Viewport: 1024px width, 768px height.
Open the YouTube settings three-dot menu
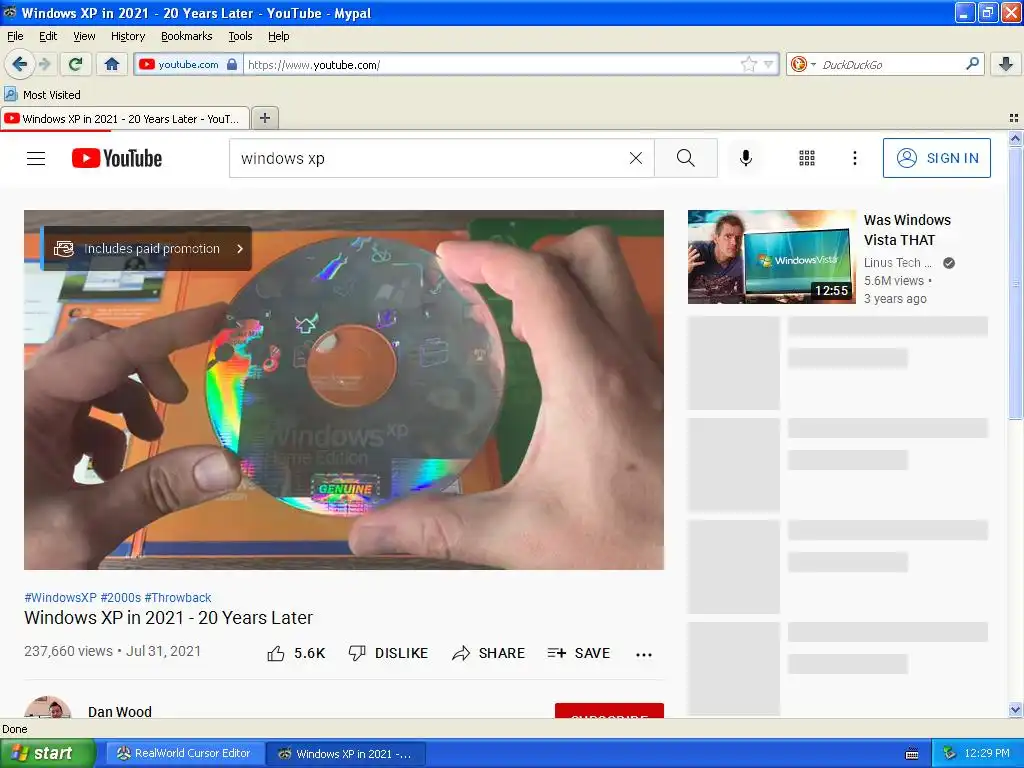coord(854,158)
